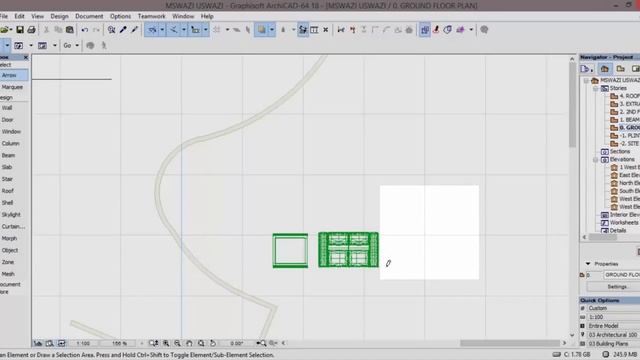Image resolution: width=640 pixels, height=360 pixels.
Task: Select the Morph tool
Action: (9, 238)
